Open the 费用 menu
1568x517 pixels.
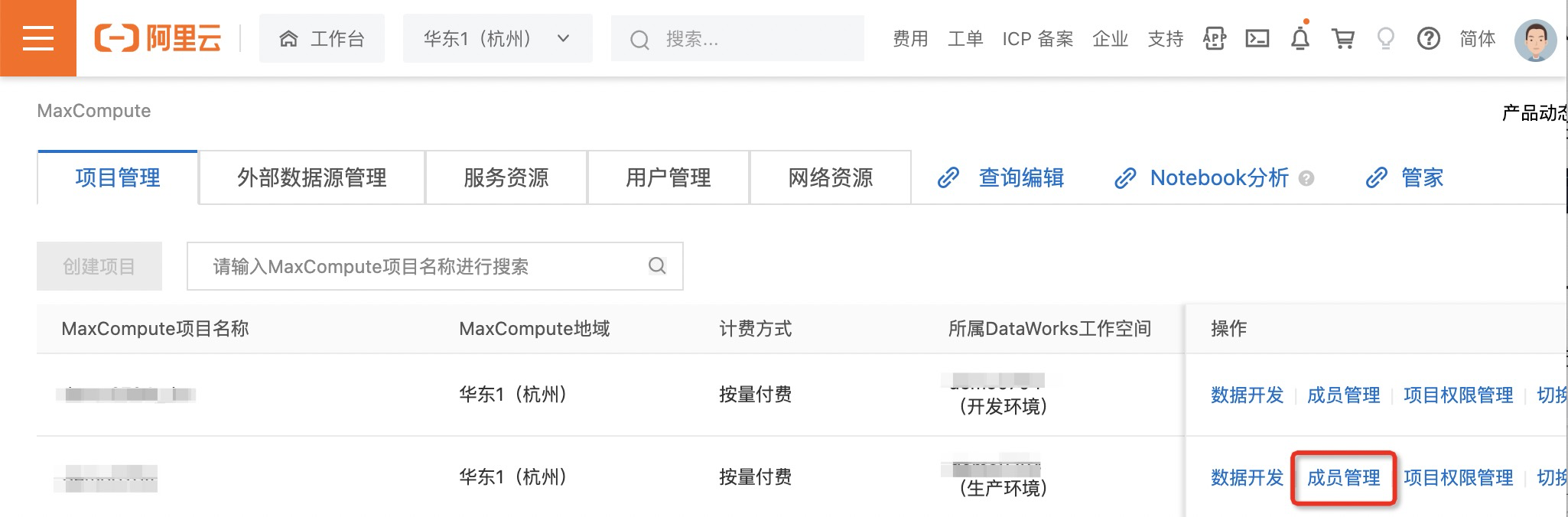(x=910, y=39)
